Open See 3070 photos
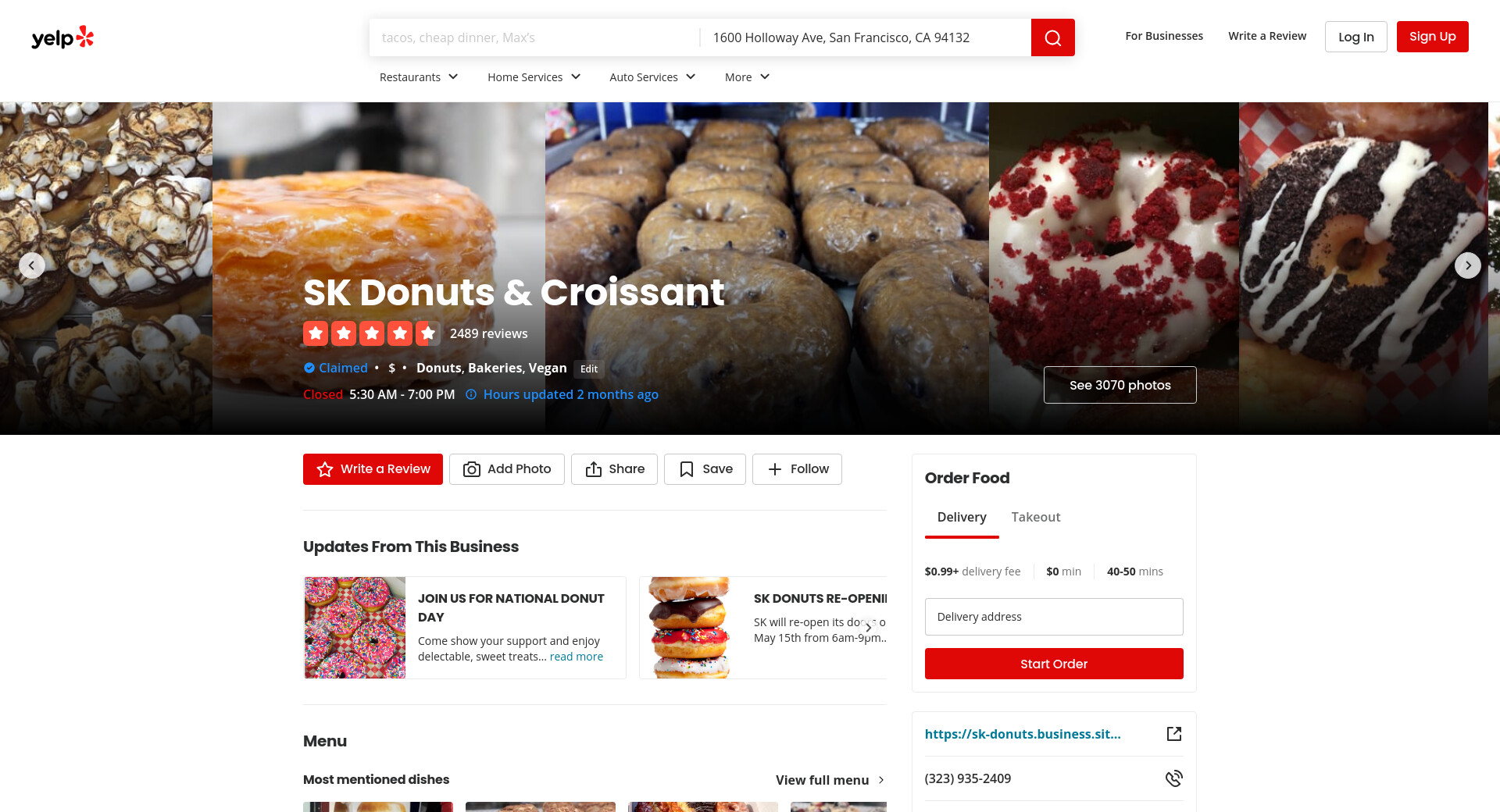Image resolution: width=1500 pixels, height=812 pixels. coord(1120,385)
